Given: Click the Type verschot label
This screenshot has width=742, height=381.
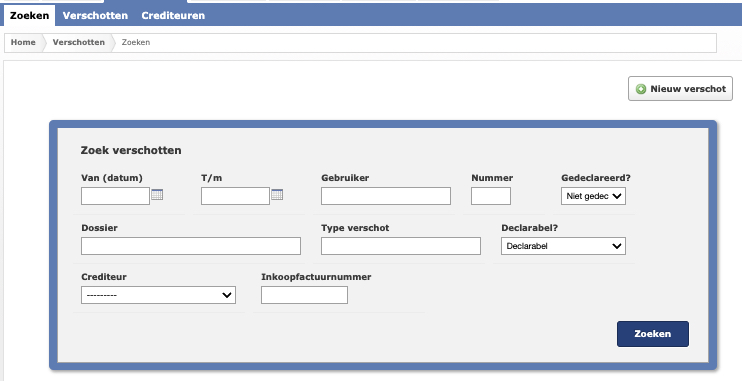Looking at the screenshot, I should tap(355, 228).
